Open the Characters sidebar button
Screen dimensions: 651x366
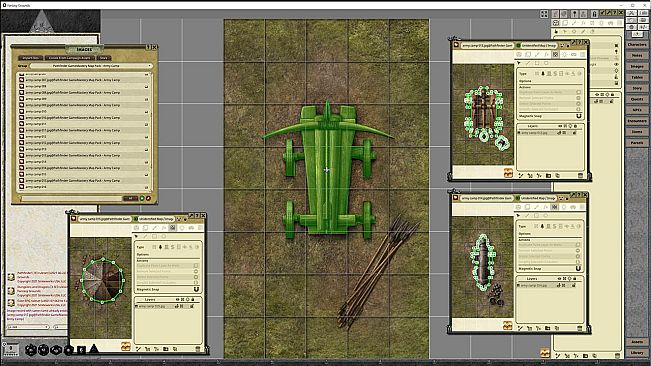637,44
